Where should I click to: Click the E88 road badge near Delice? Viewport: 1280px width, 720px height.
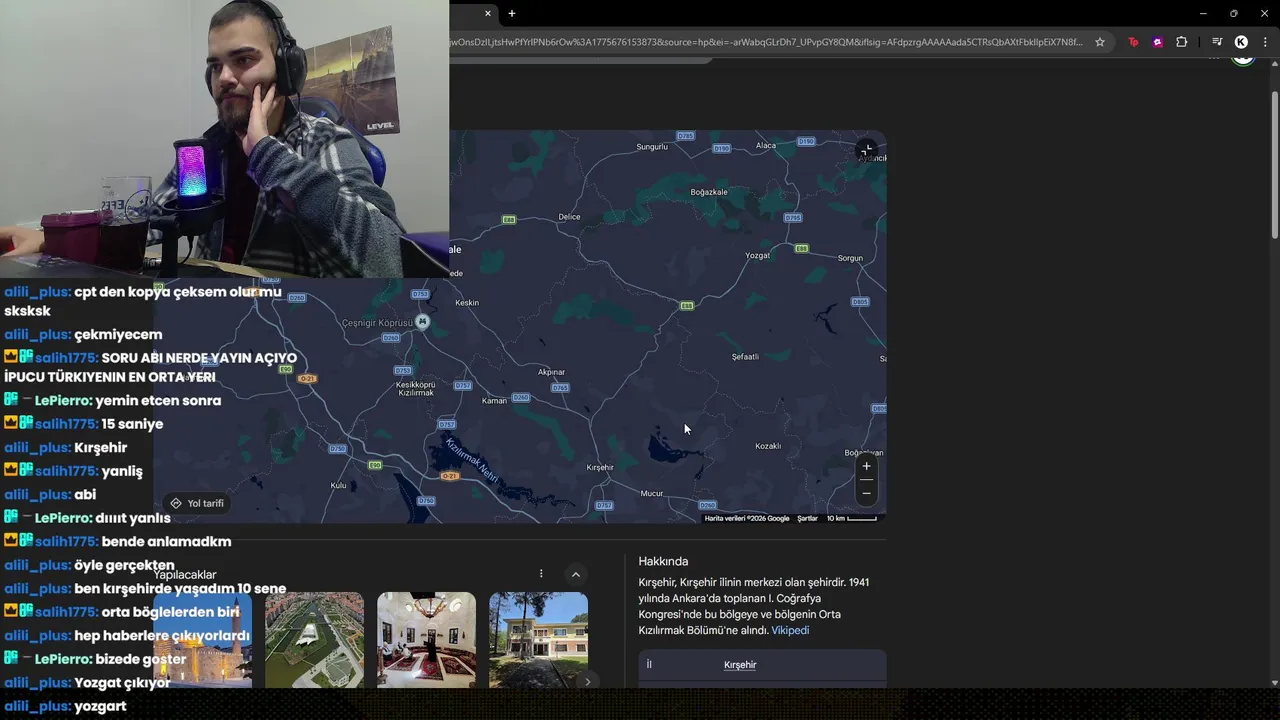[x=509, y=220]
